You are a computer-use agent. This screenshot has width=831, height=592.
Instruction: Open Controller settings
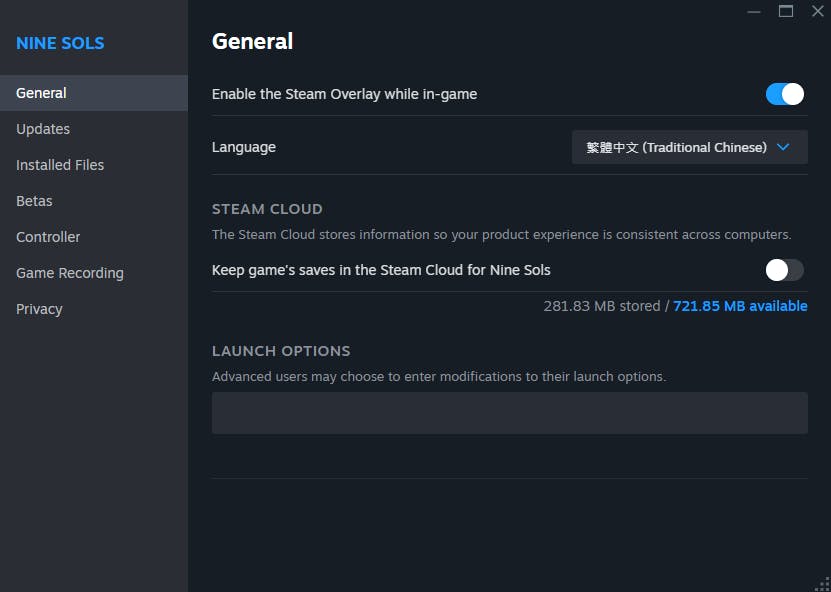point(48,237)
